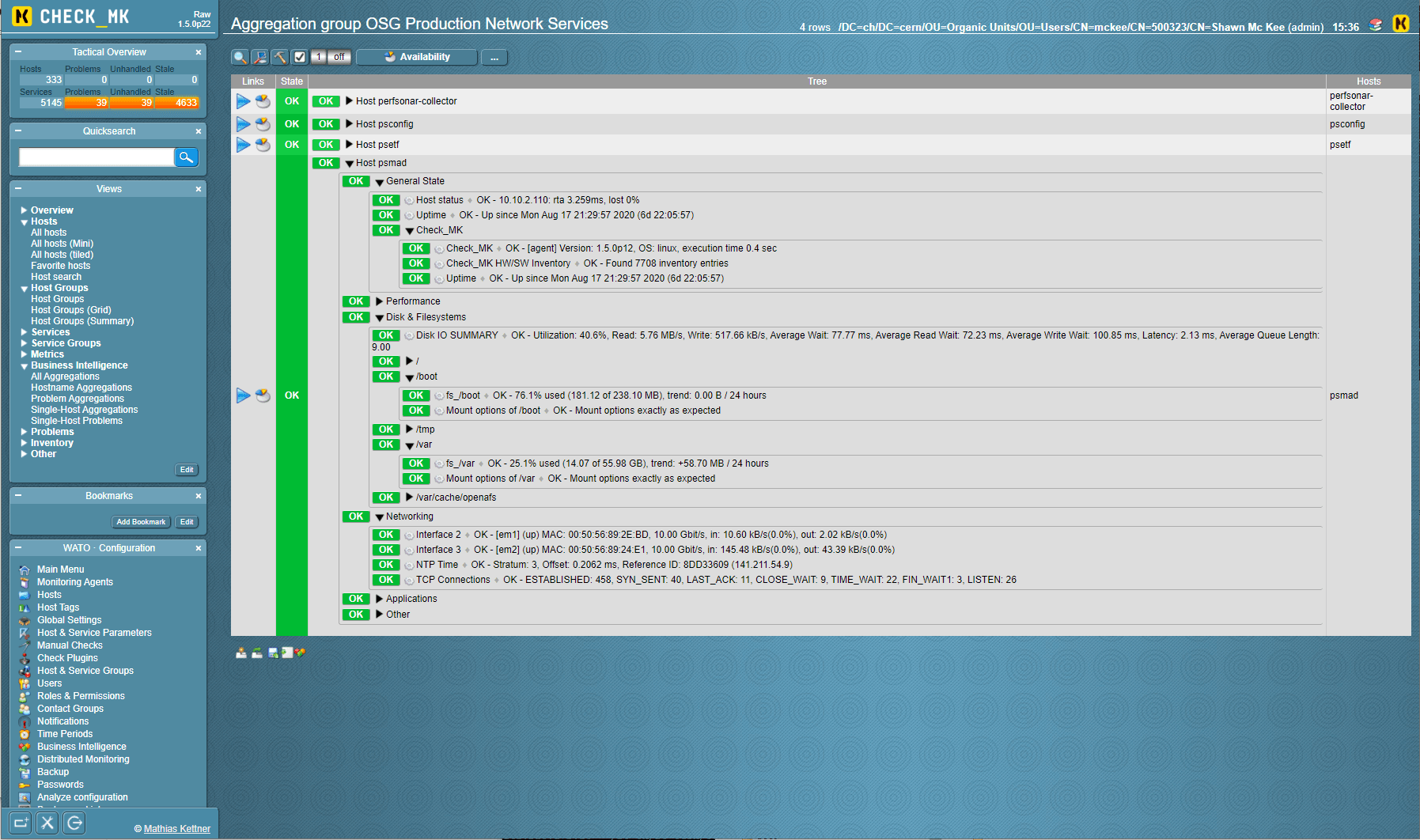Viewport: 1420px width, 840px height.
Task: Click the Availability button
Action: coord(417,57)
